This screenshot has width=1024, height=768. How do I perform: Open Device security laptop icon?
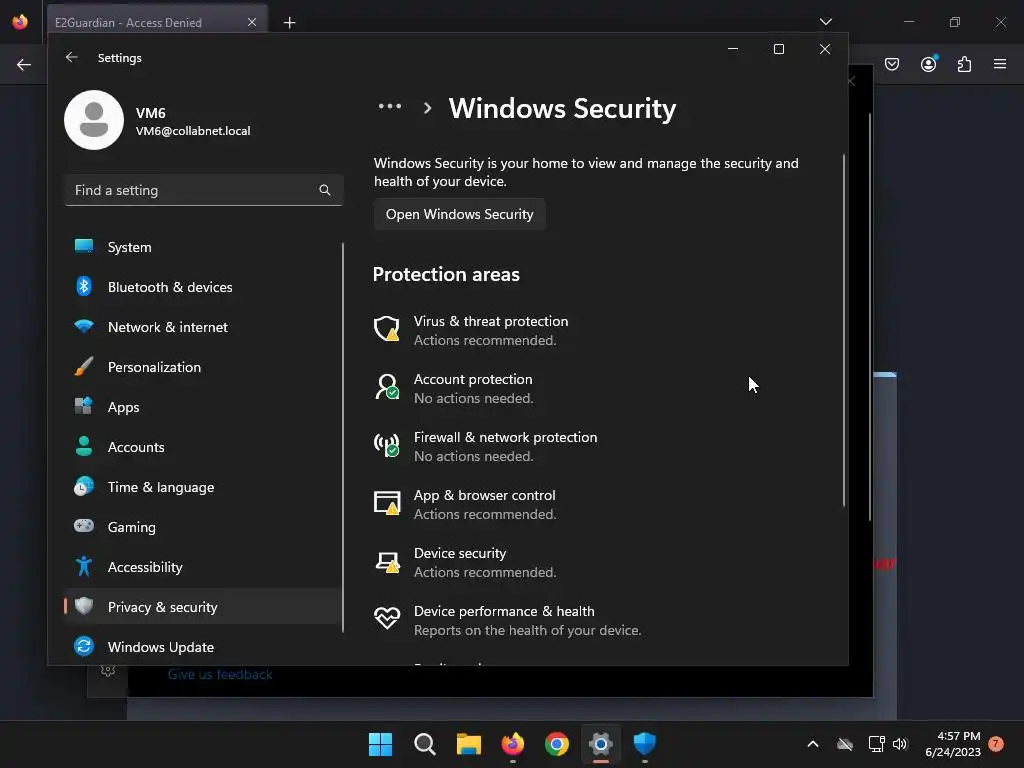[x=387, y=561]
